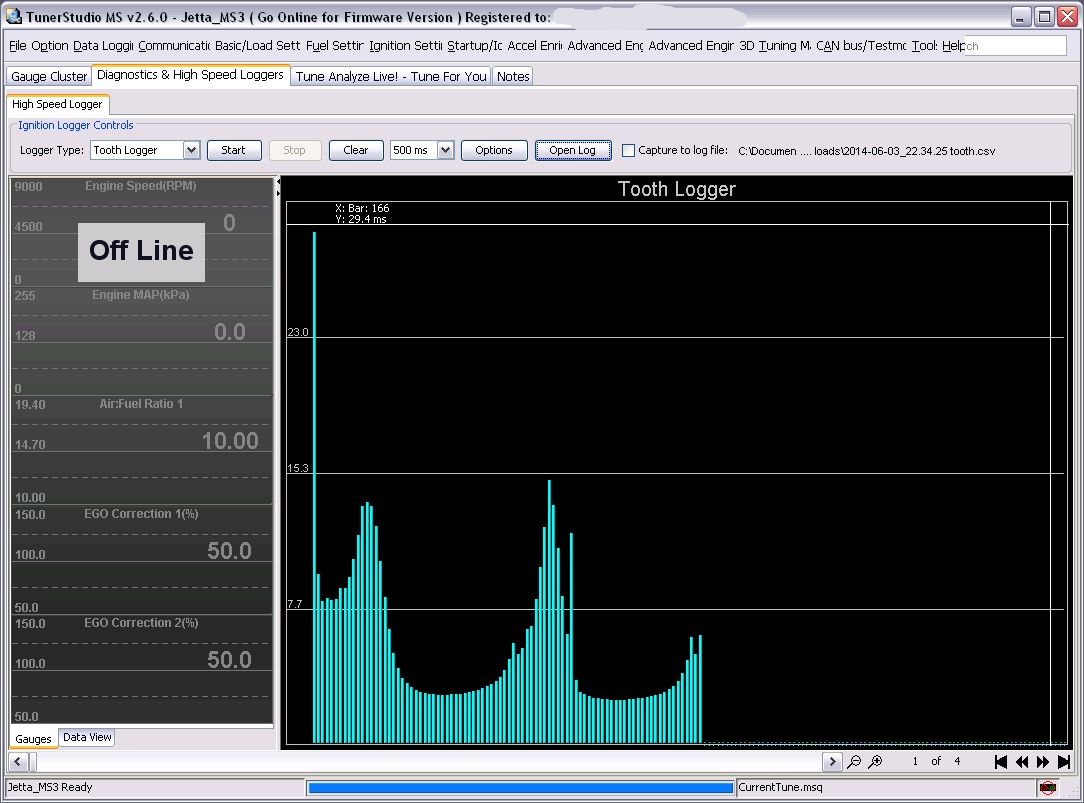
Task: Click the zoom in magnifier icon
Action: coord(875,762)
